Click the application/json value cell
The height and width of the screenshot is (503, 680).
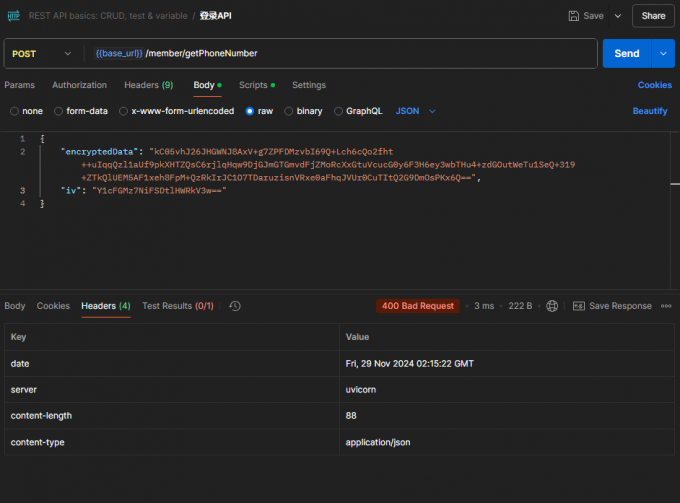507,442
